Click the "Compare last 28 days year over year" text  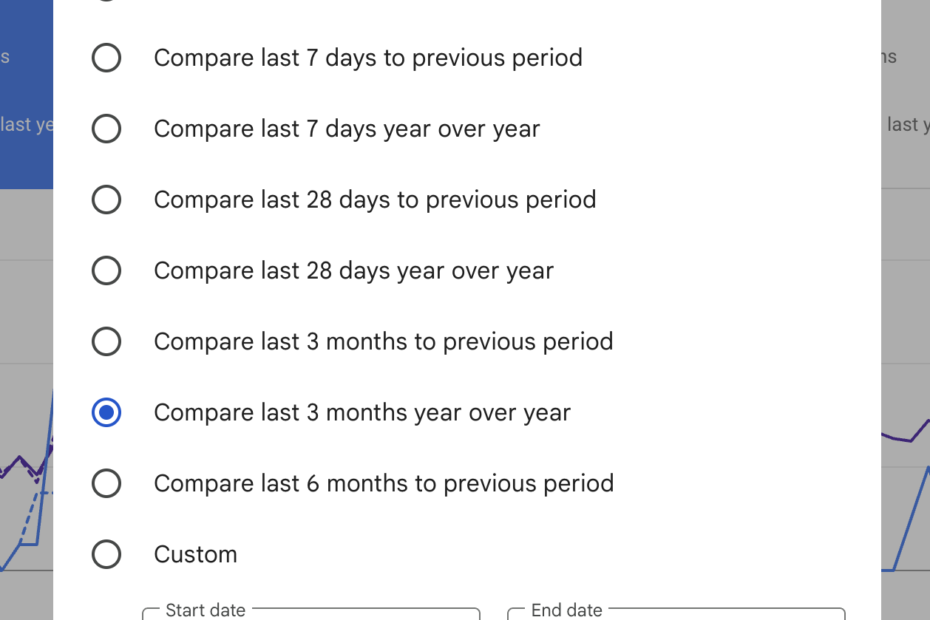coord(353,271)
